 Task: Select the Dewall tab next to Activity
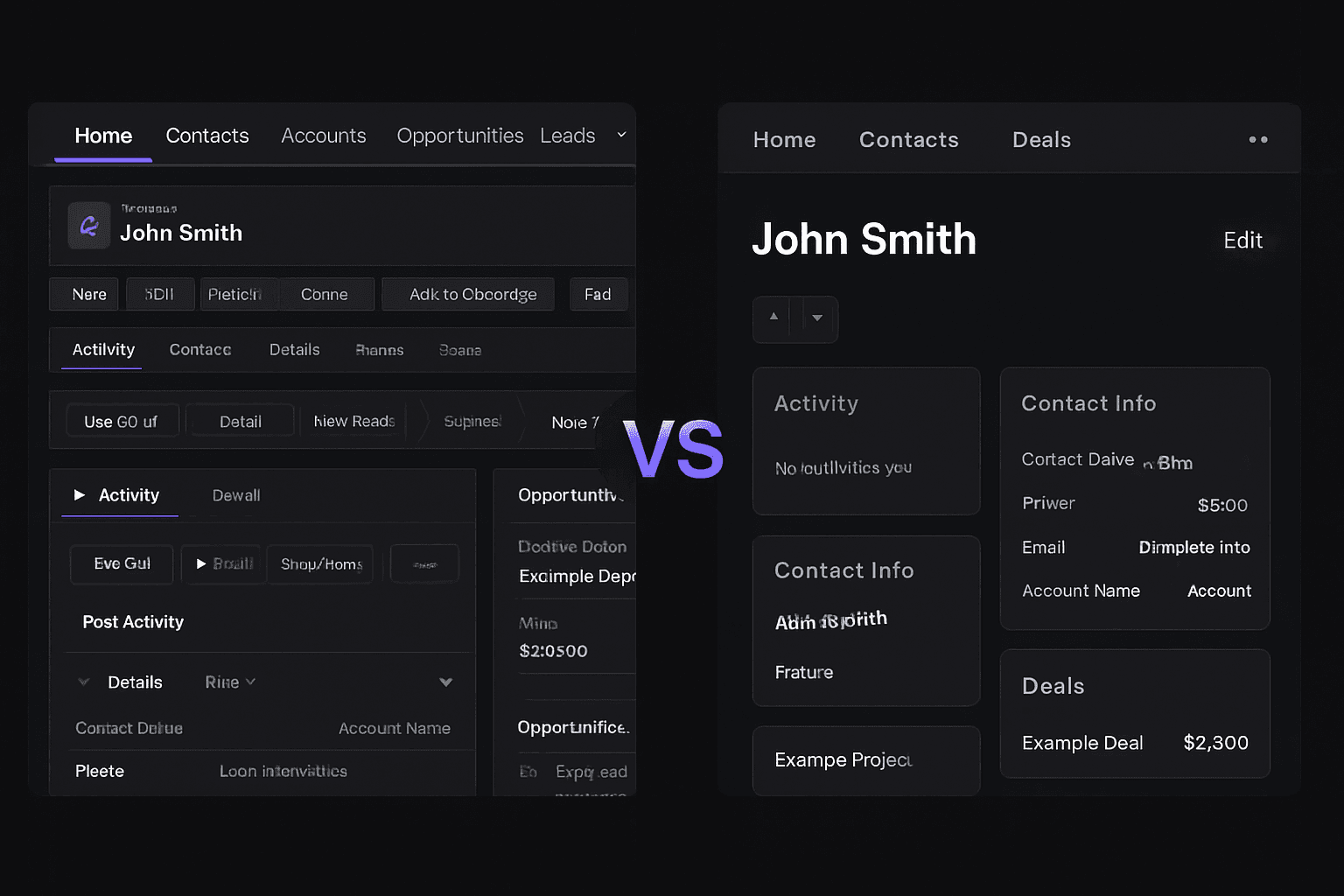click(234, 495)
